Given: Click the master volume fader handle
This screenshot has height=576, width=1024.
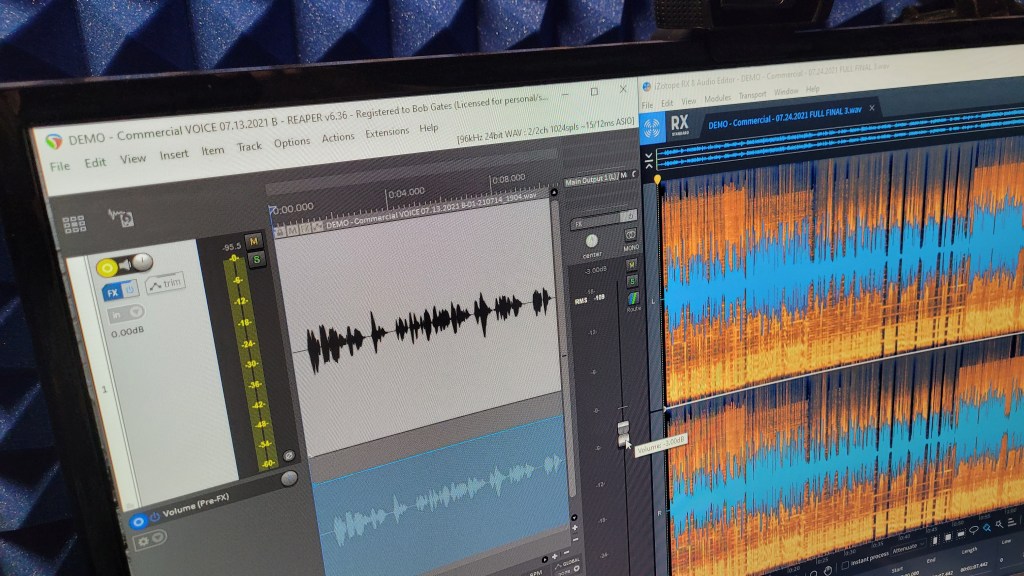Looking at the screenshot, I should pos(623,434).
